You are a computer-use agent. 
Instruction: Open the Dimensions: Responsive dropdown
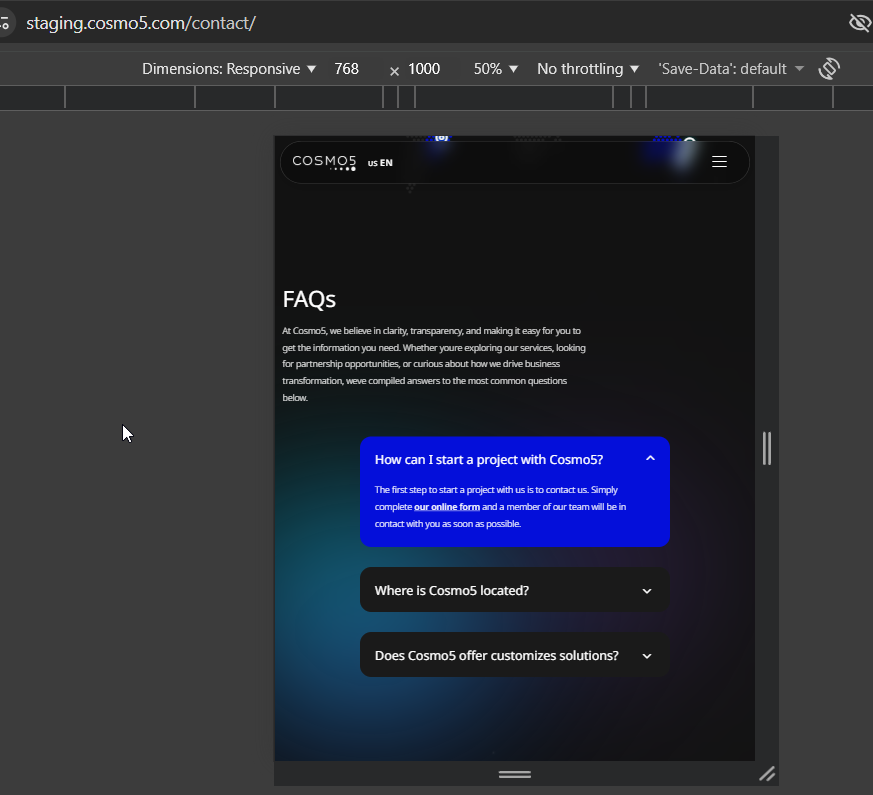(229, 68)
